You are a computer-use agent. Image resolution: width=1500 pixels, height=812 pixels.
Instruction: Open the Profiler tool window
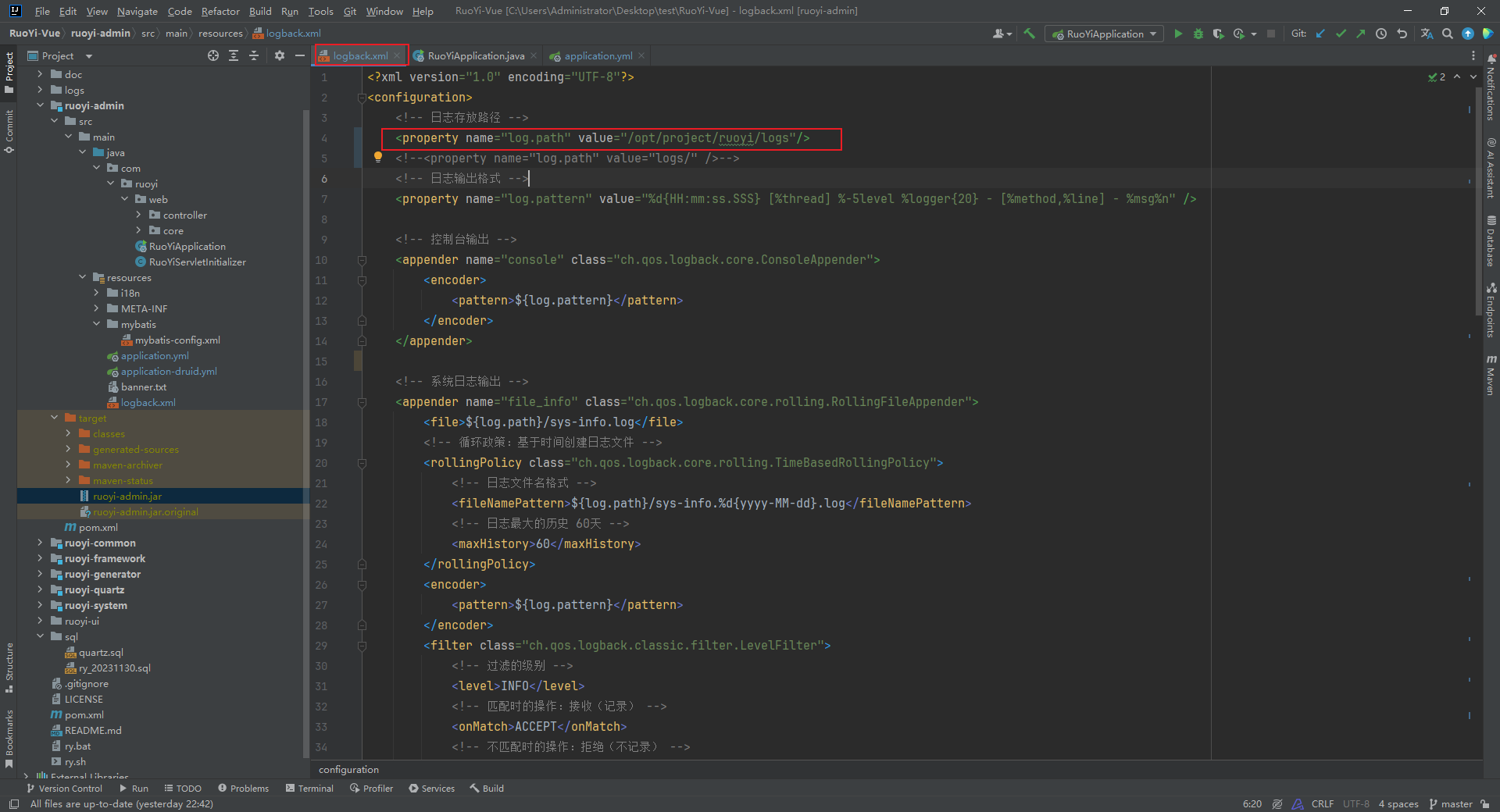371,789
